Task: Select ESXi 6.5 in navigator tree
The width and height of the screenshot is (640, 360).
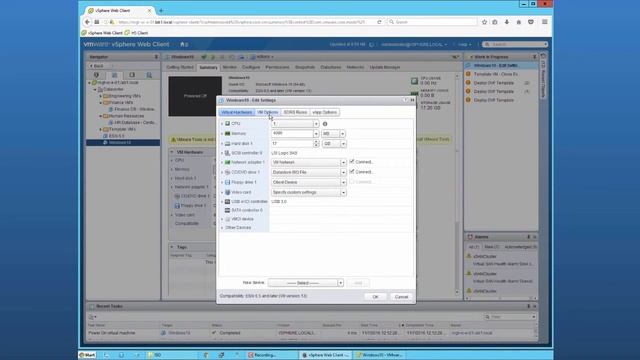Action: coord(116,136)
